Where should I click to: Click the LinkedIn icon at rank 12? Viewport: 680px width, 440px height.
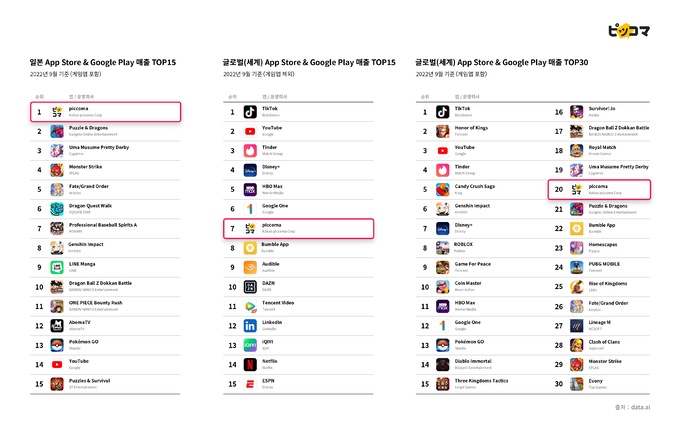[250, 326]
